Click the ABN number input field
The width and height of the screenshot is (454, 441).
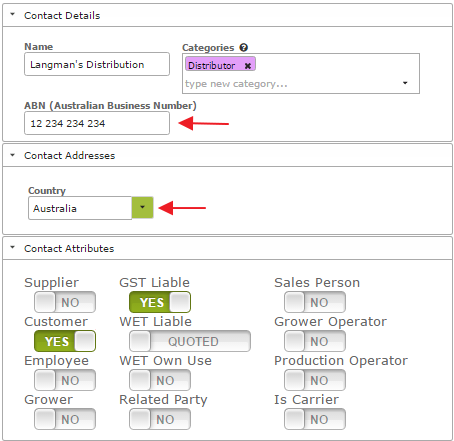[x=97, y=123]
